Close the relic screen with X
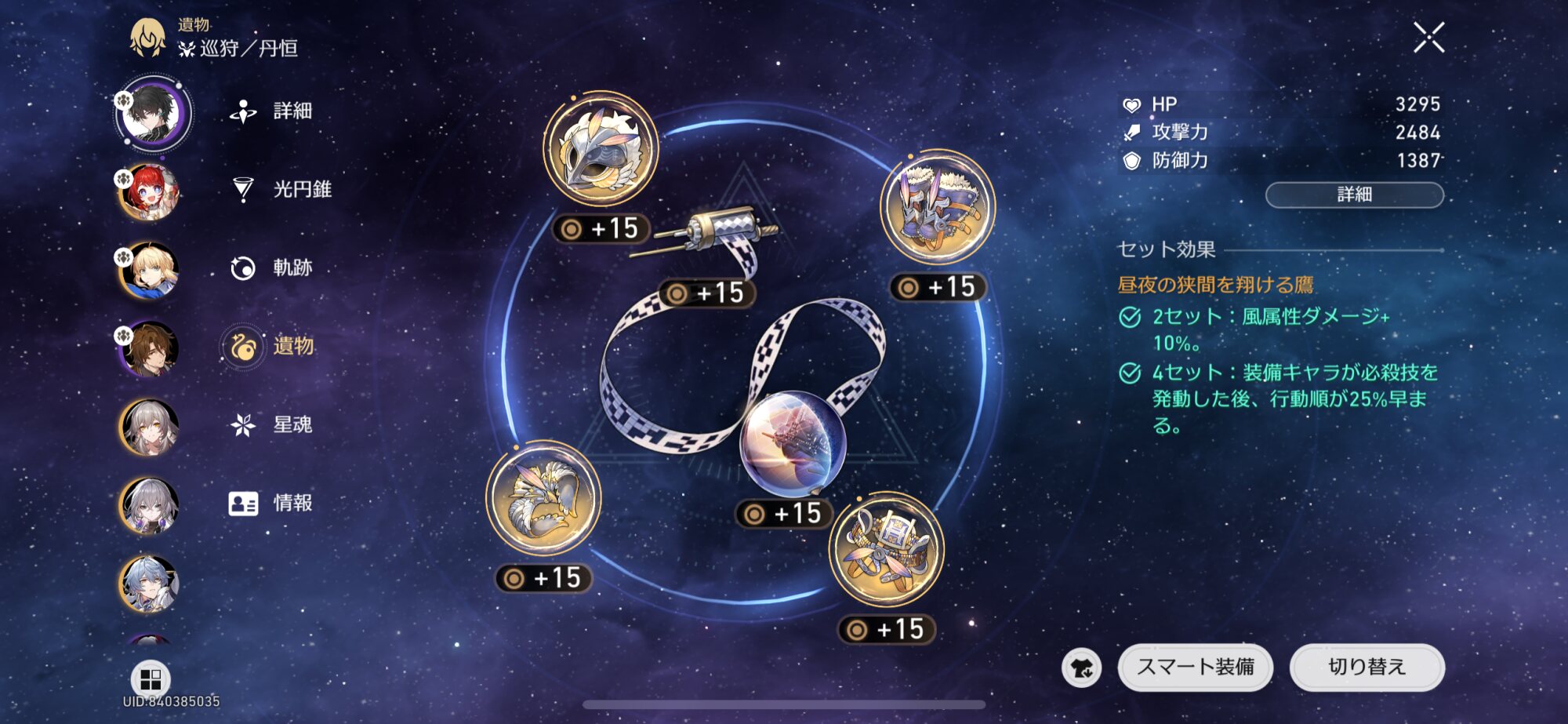Viewport: 1568px width, 724px height. pos(1428,38)
